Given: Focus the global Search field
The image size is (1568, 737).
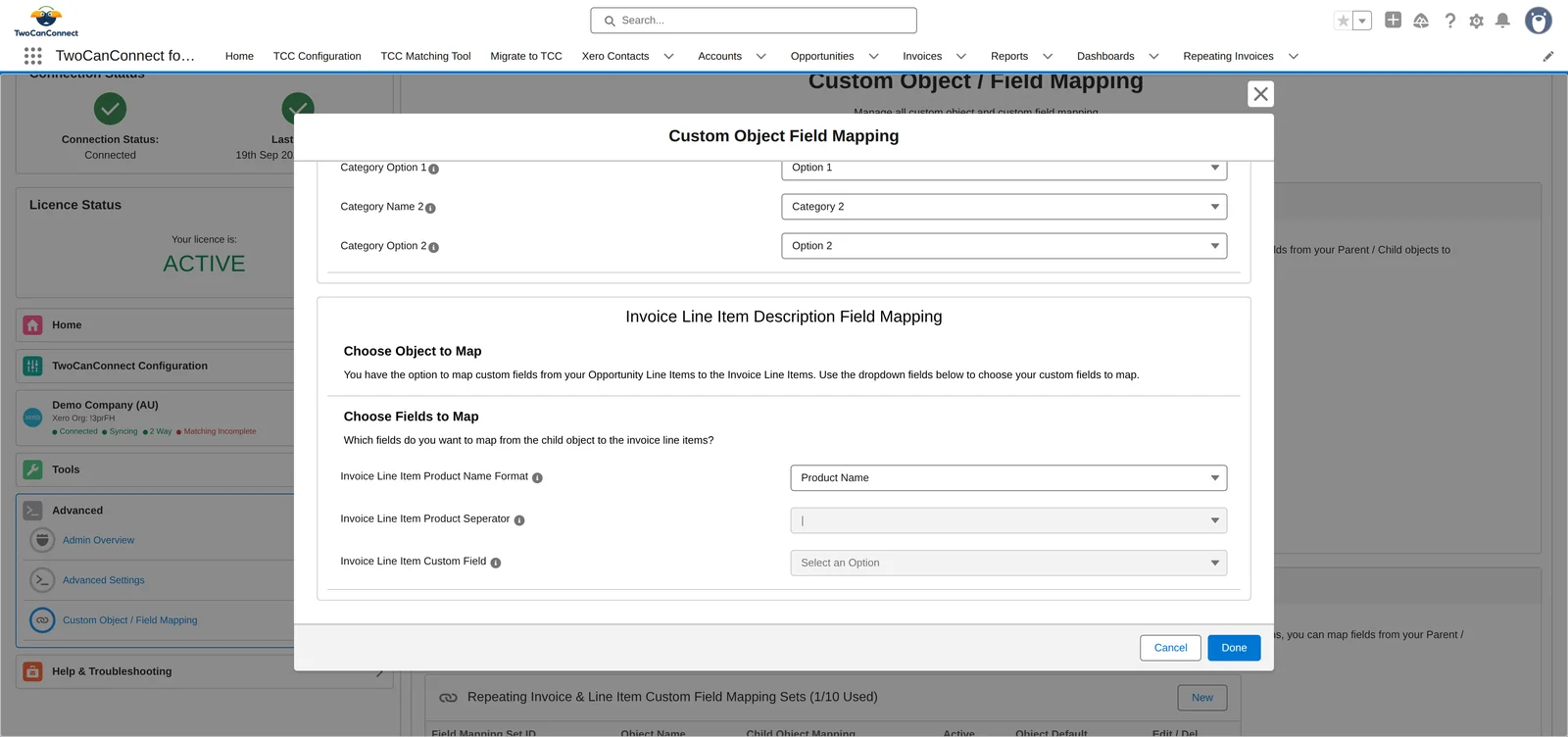Looking at the screenshot, I should coord(754,21).
